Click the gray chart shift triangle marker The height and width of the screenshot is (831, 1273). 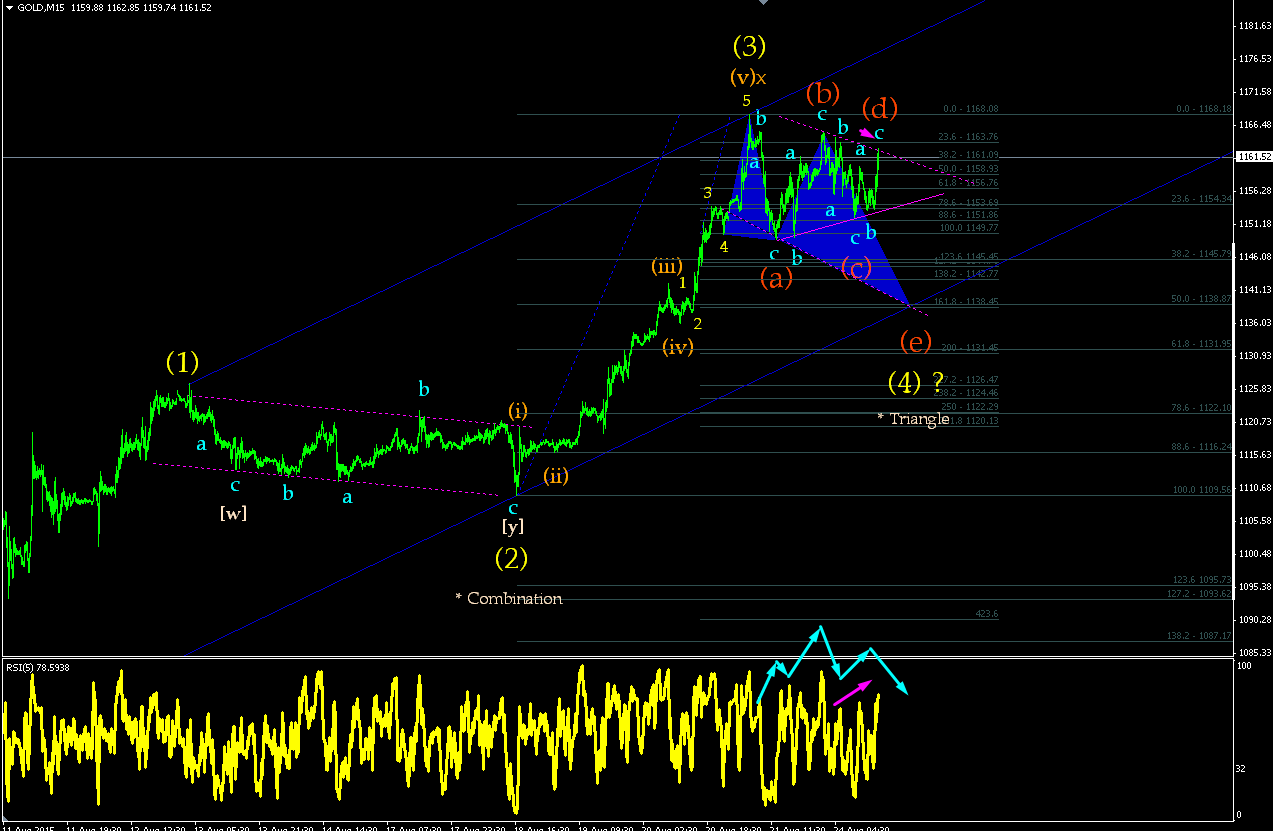pyautogui.click(x=764, y=3)
